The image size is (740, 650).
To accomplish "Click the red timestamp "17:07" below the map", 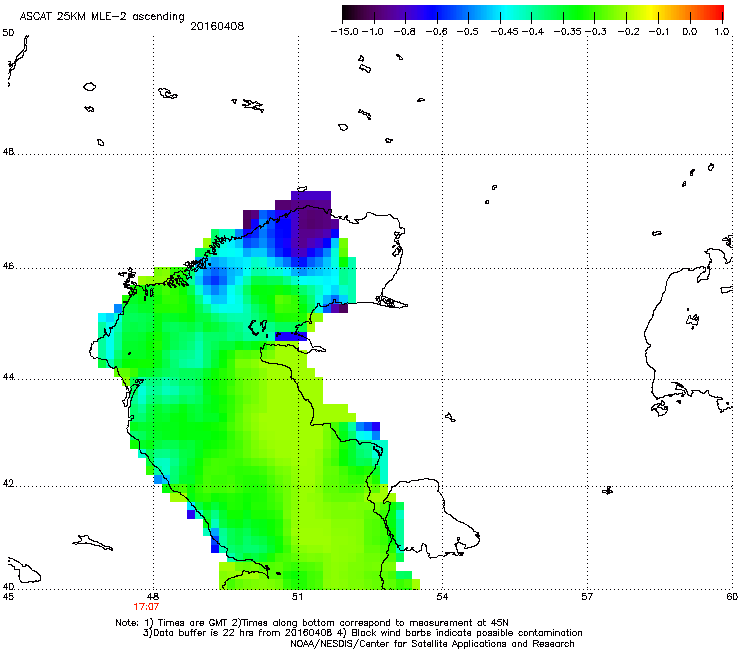I will (146, 607).
